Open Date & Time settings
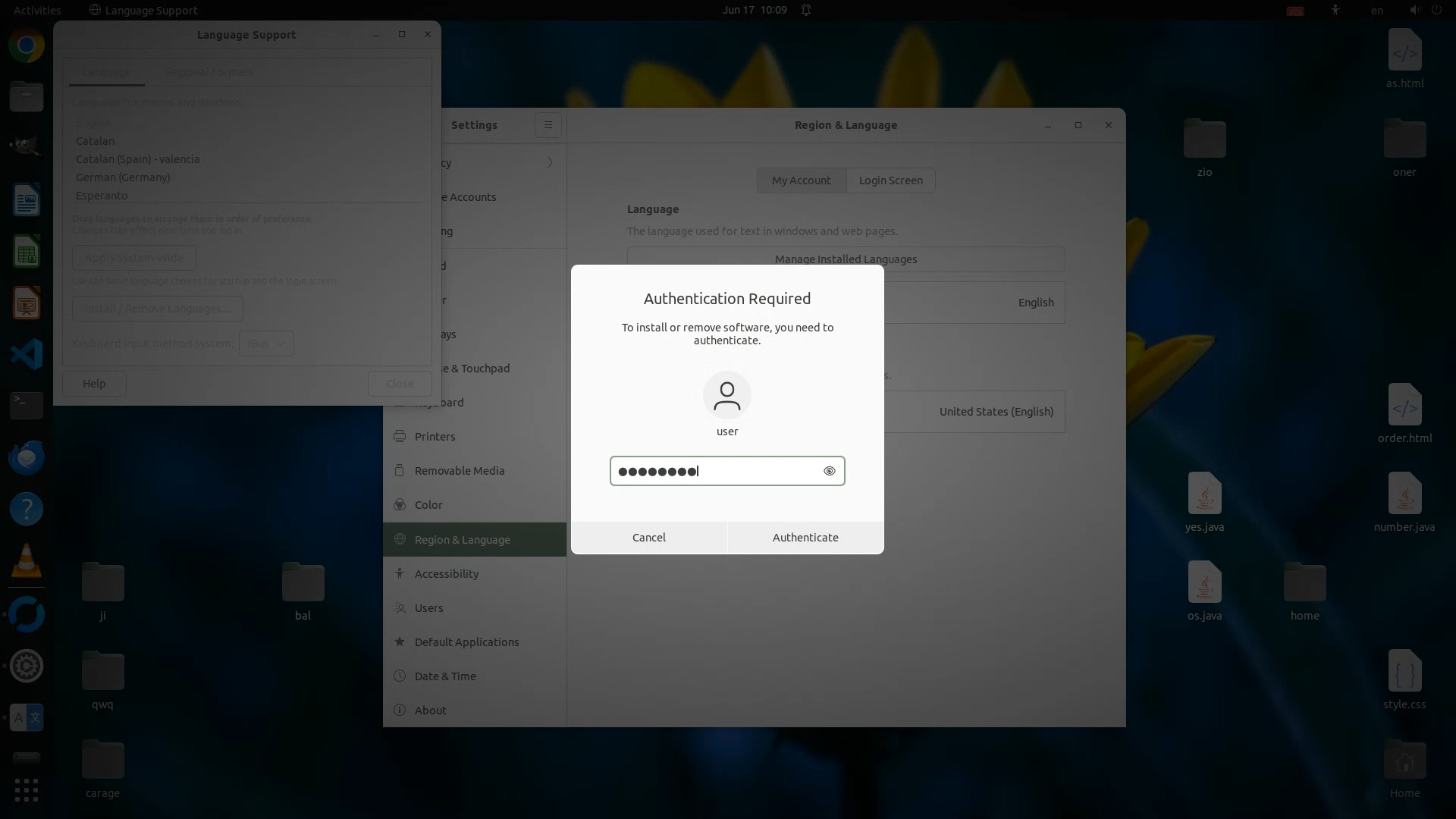This screenshot has height=819, width=1456. coord(445,676)
